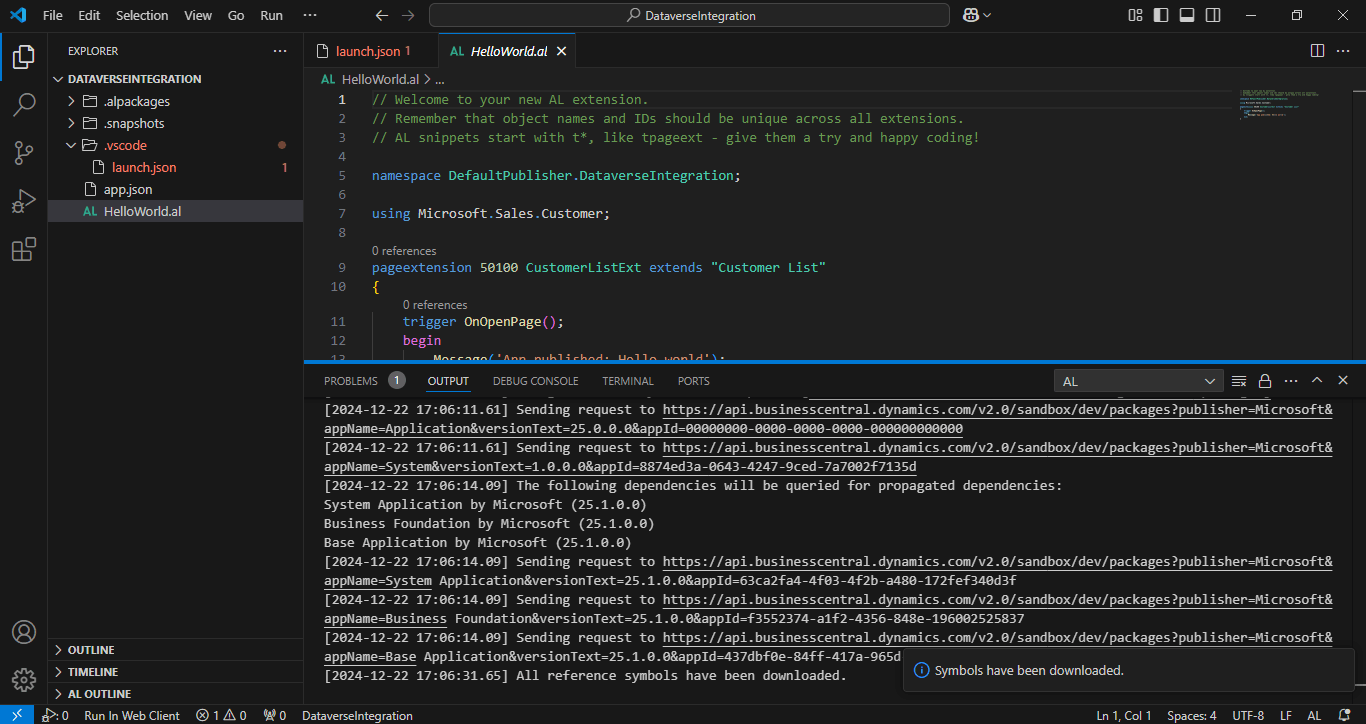Open Run and Debug view

(x=24, y=201)
